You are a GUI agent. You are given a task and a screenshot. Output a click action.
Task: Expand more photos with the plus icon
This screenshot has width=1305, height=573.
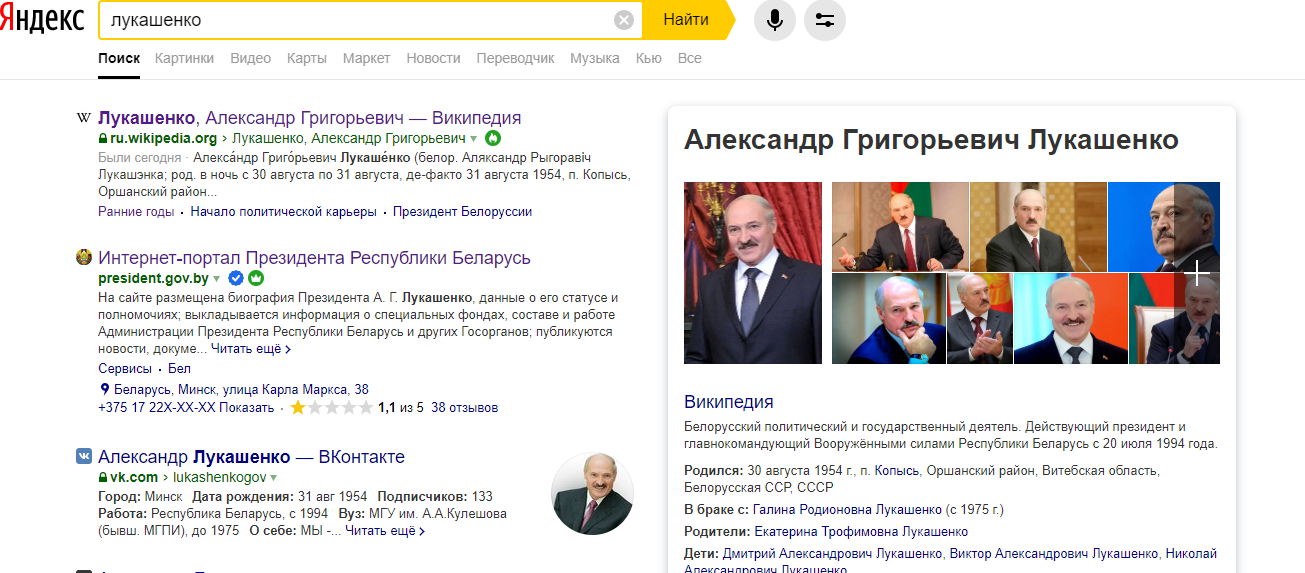1197,272
